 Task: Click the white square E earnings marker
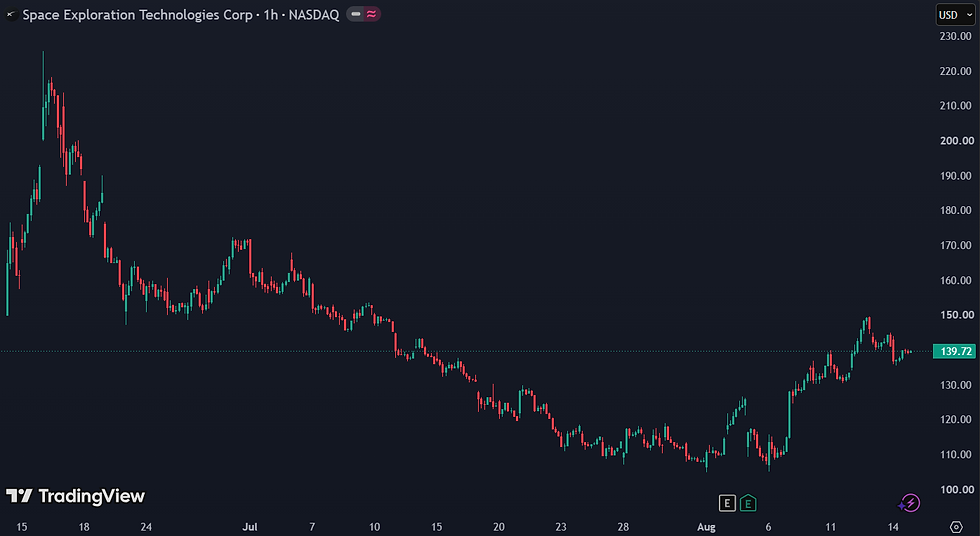tap(727, 503)
